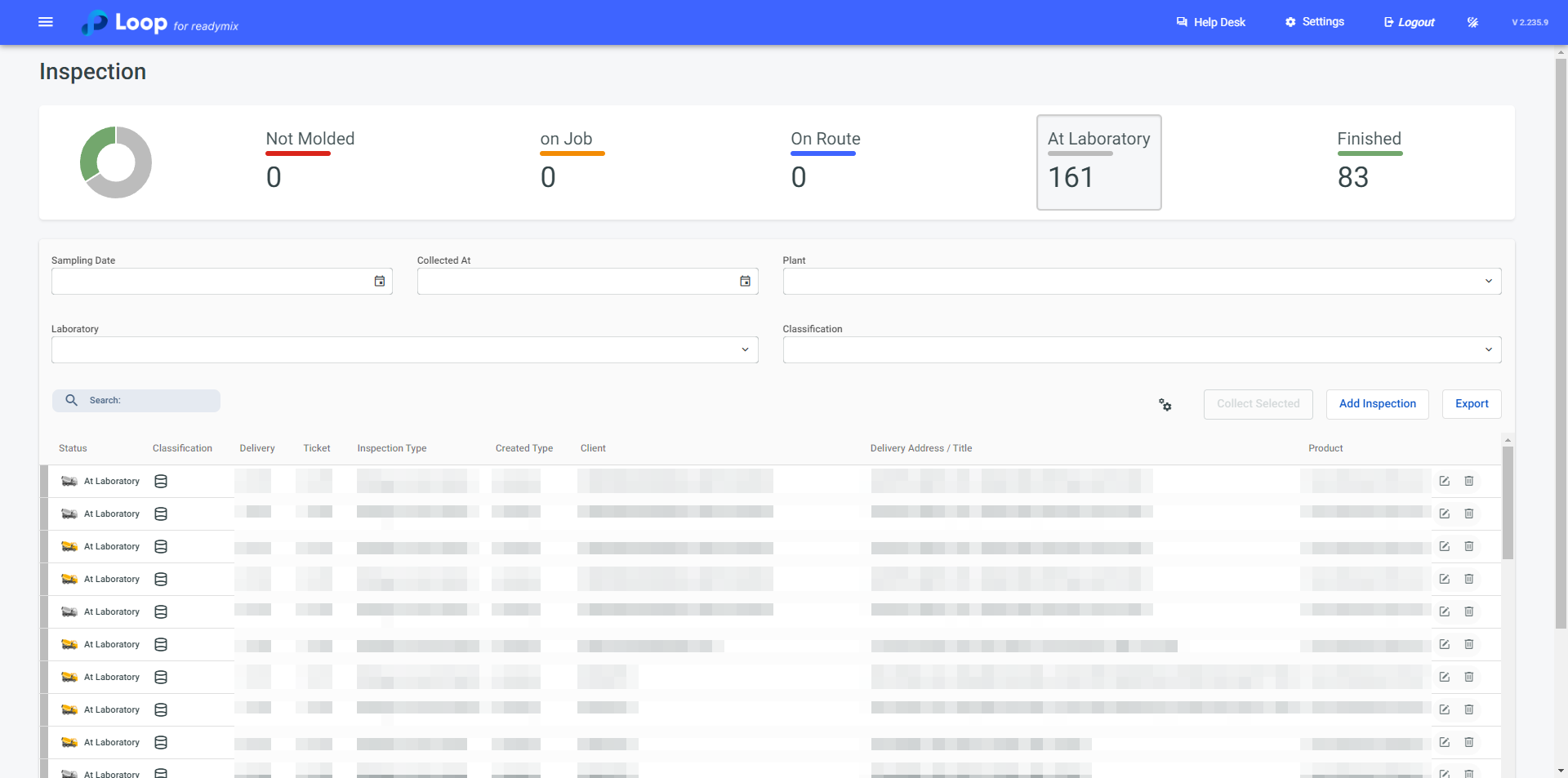Open the Collected At calendar picker
This screenshot has width=1568, height=778.
point(745,282)
